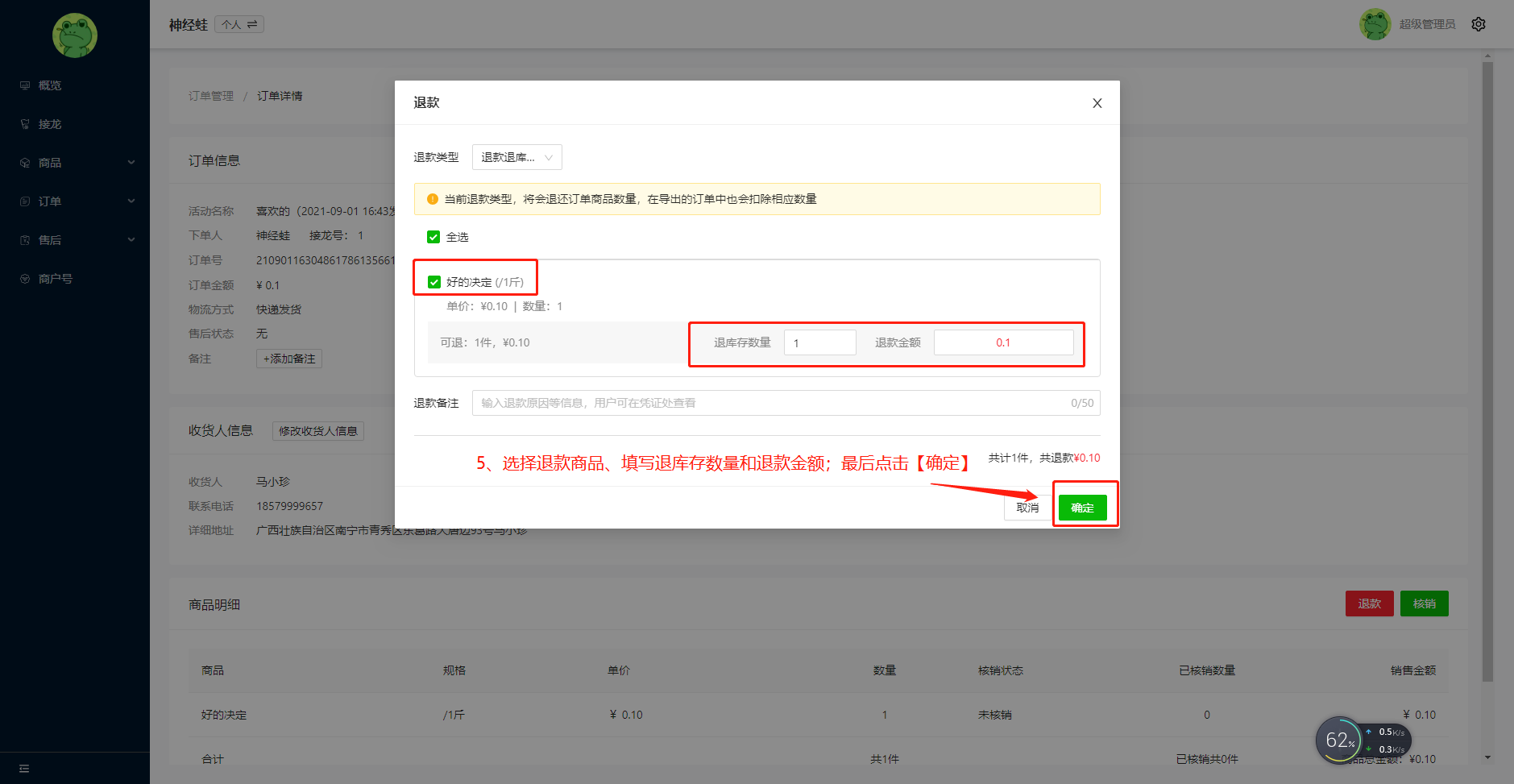Click the +添加备注 button
This screenshot has width=1514, height=784.
pyautogui.click(x=289, y=359)
